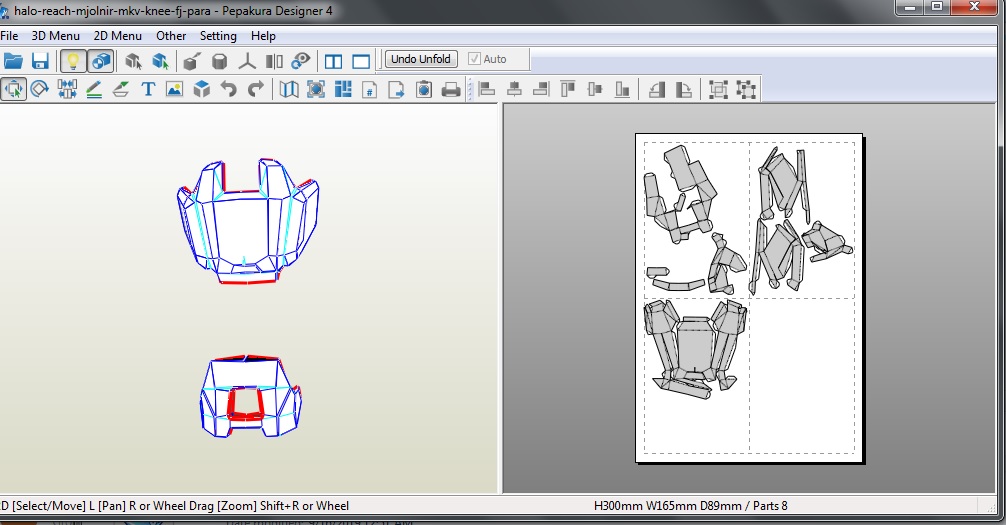Toggle the texture display cube icon
1006x525 pixels.
click(101, 61)
